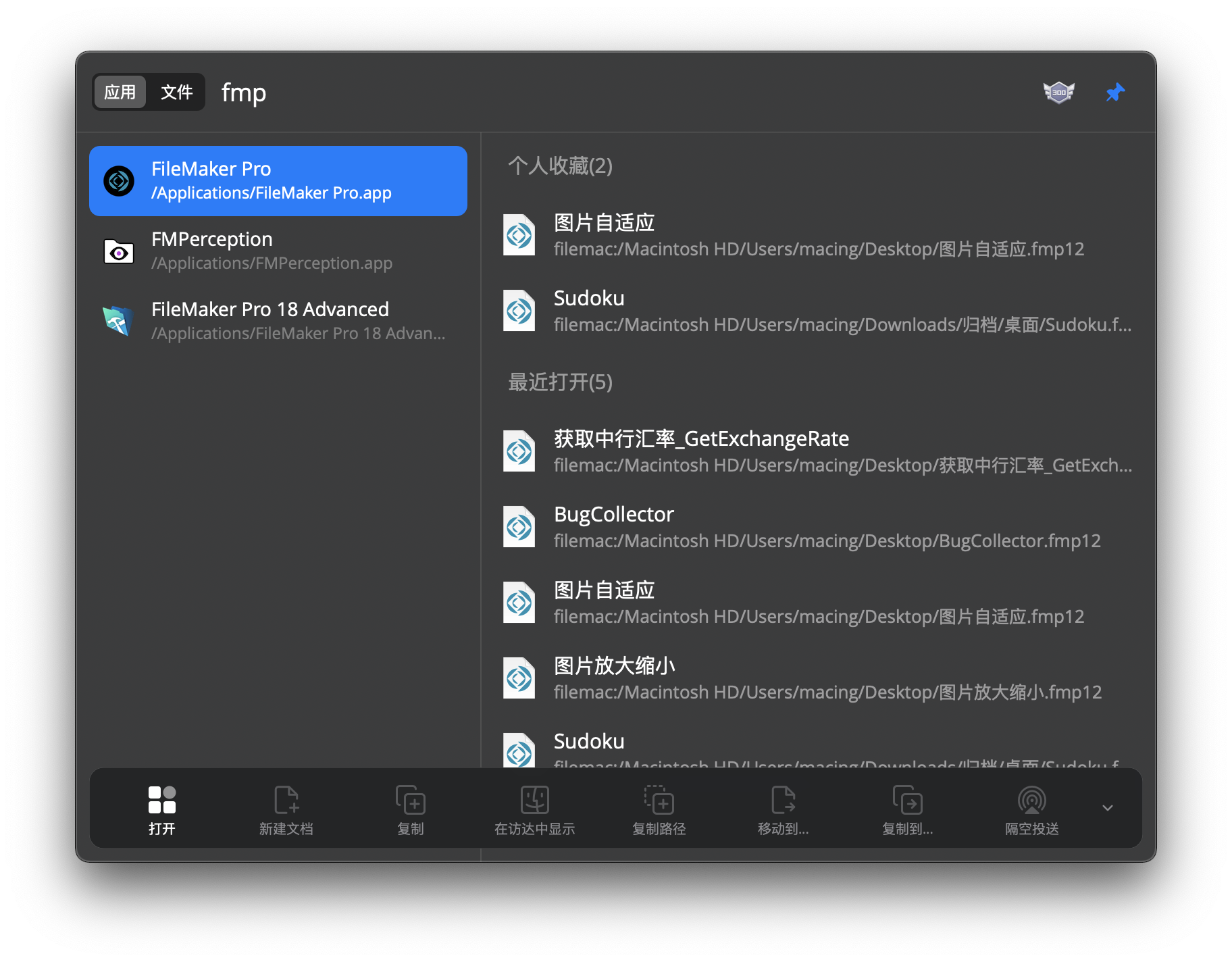The image size is (1232, 962).
Task: Toggle the blue pin window icon
Action: tap(1115, 93)
